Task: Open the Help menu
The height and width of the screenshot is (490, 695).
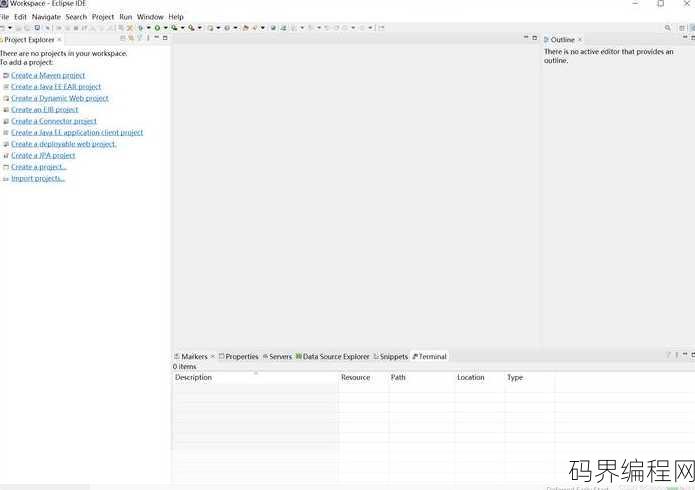Action: tap(176, 17)
